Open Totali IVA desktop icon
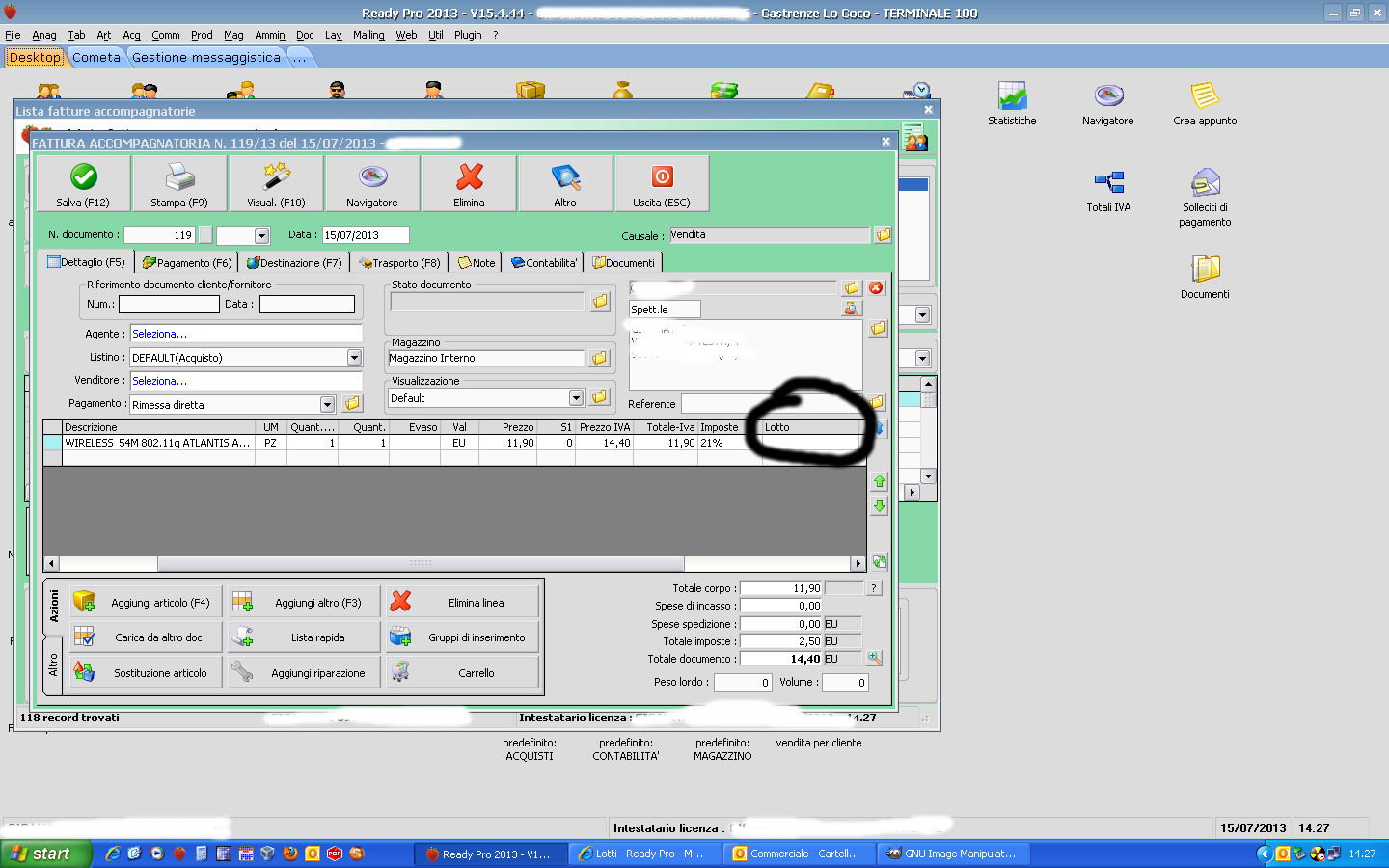Image resolution: width=1389 pixels, height=868 pixels. pyautogui.click(x=1108, y=191)
